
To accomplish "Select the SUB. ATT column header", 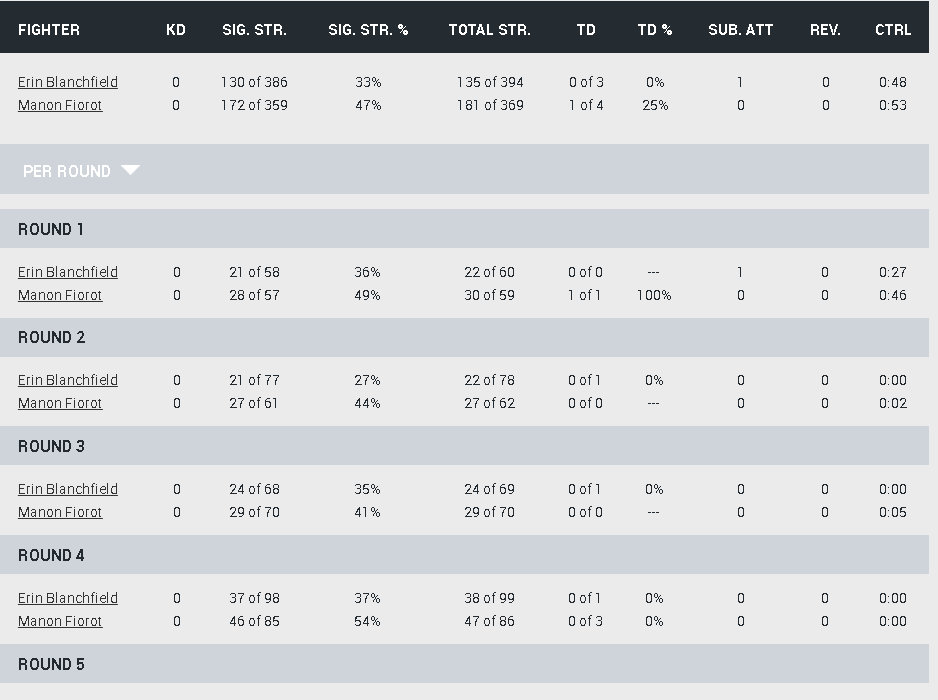I will tap(740, 30).
